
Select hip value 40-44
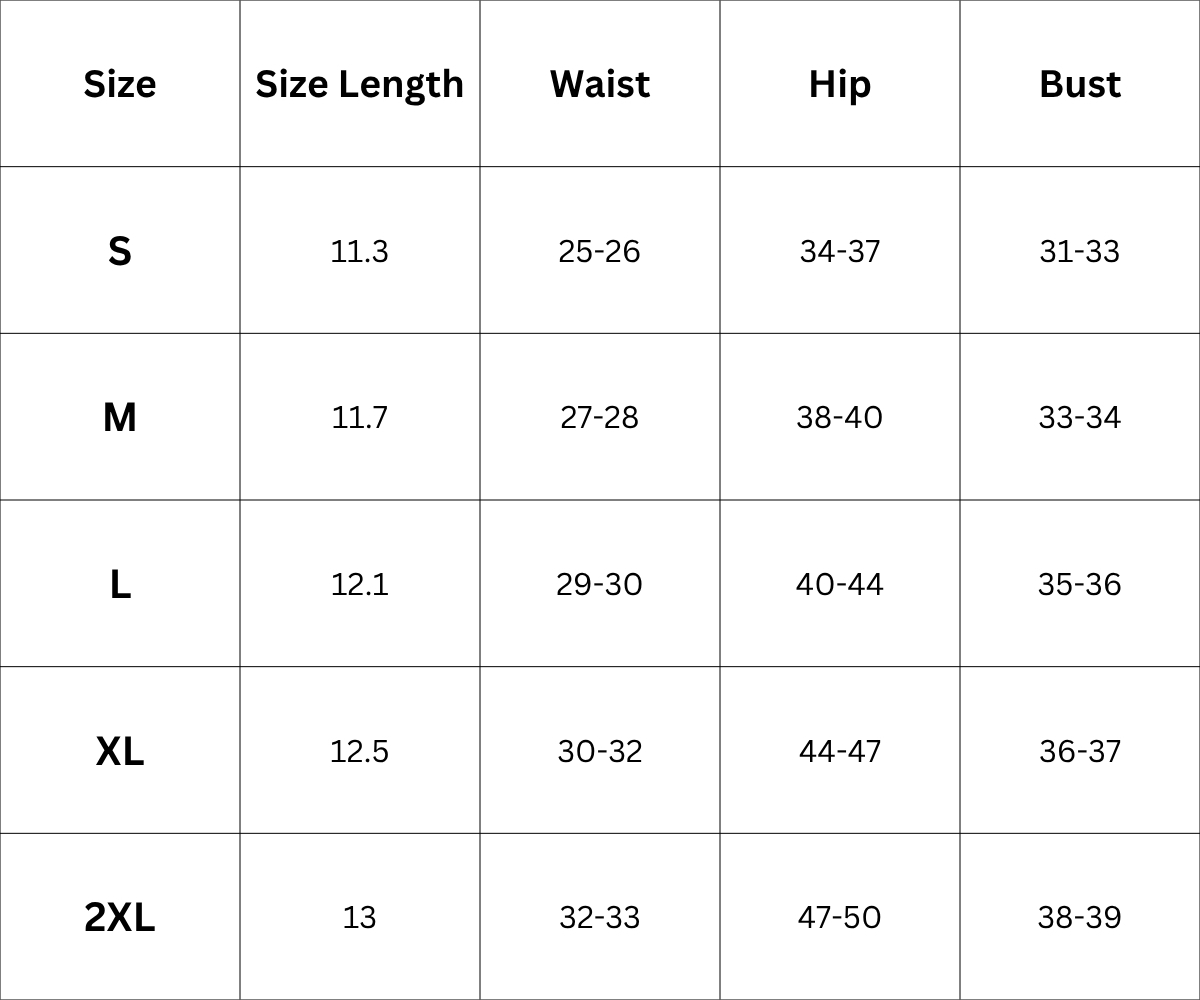pos(839,584)
